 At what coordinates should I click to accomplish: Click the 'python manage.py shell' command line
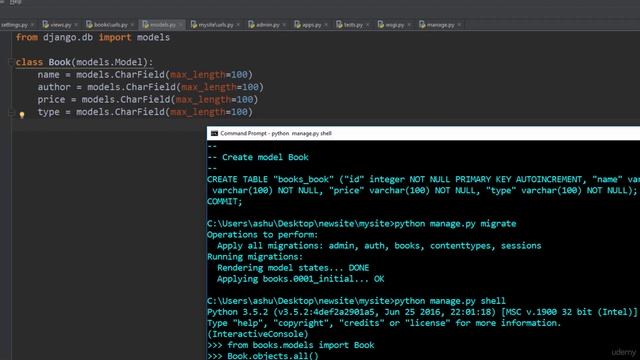356,301
